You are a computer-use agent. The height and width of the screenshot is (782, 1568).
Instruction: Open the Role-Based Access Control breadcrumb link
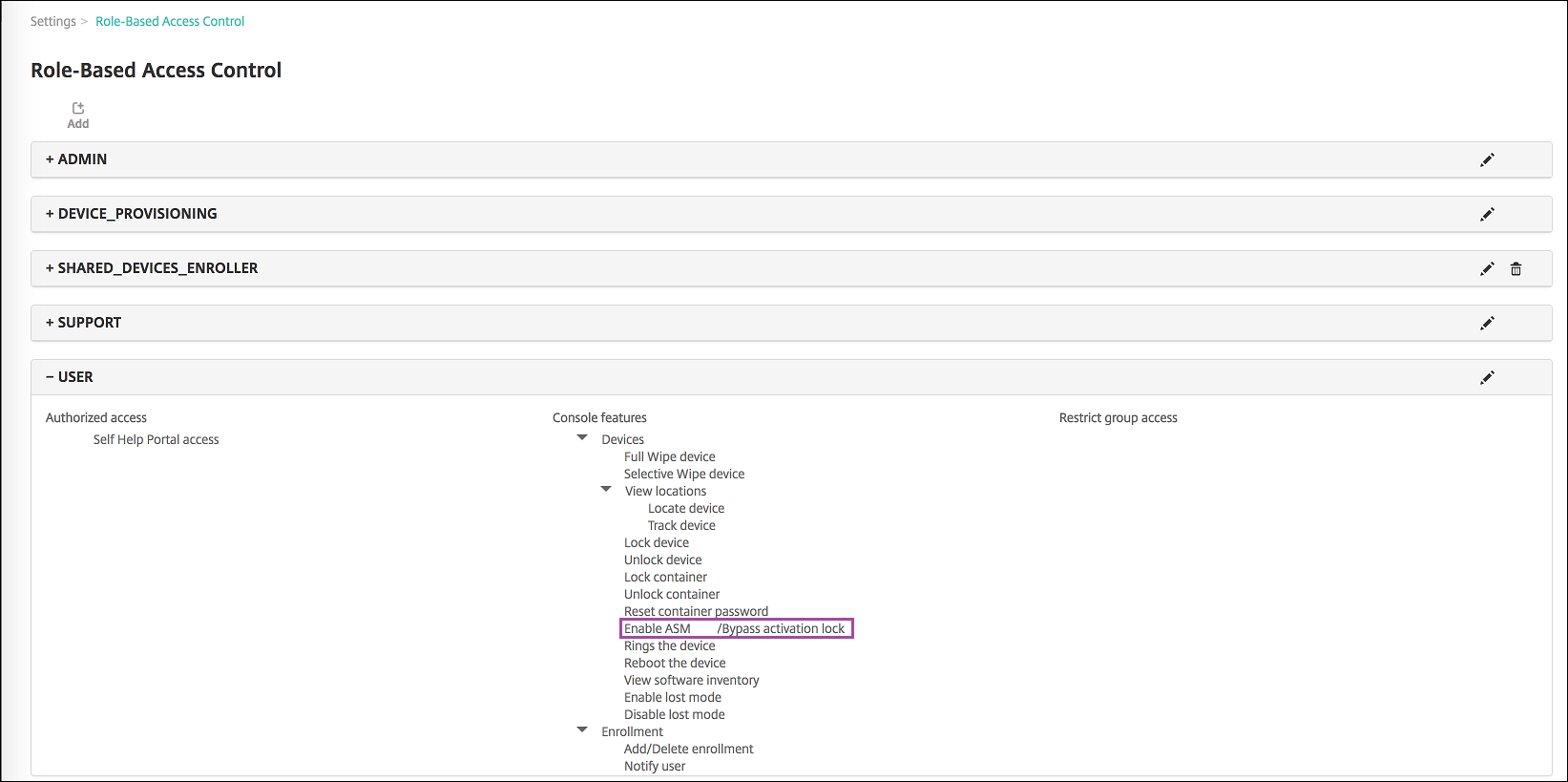(x=170, y=21)
